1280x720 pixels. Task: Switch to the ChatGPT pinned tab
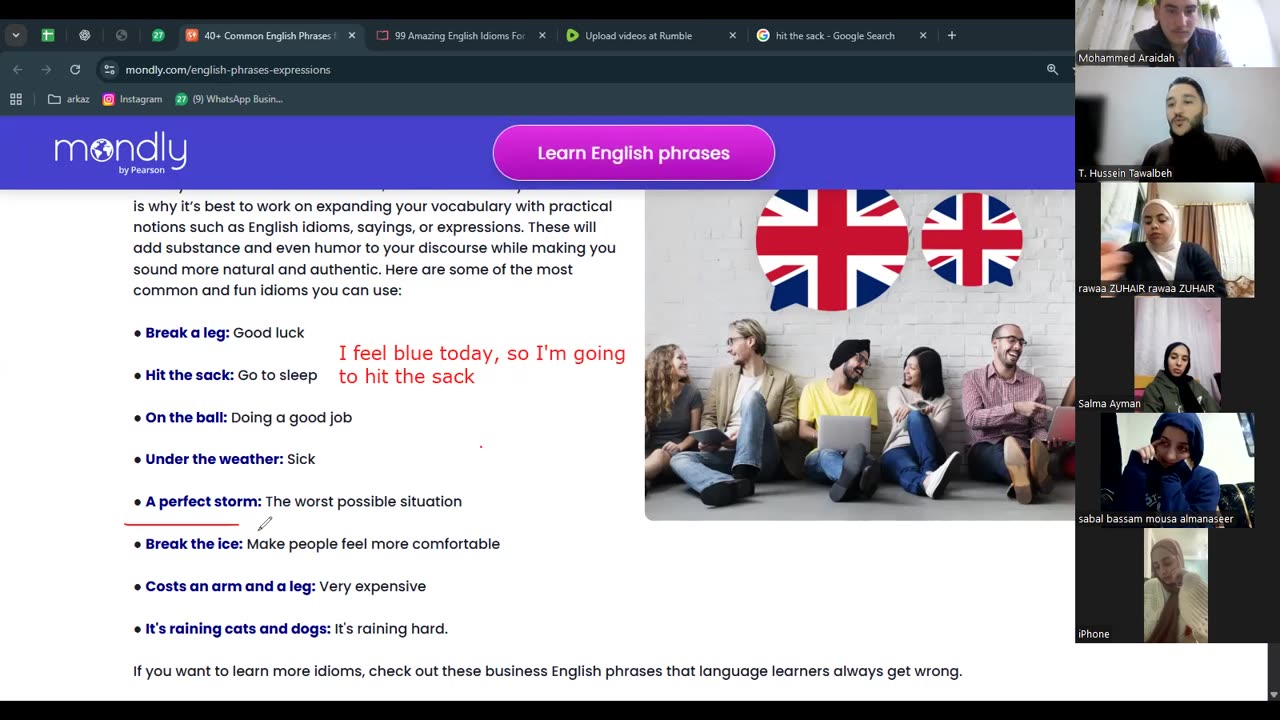84,35
